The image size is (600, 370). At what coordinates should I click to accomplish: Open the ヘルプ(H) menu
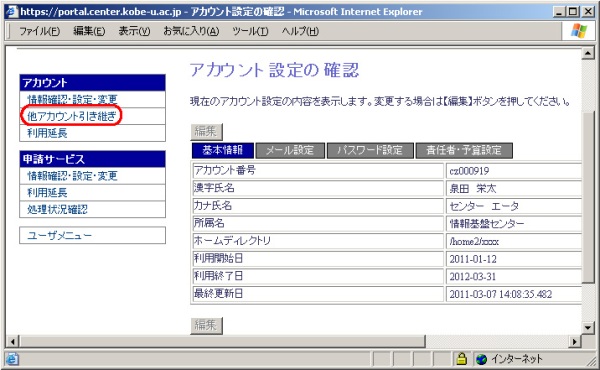tap(300, 31)
